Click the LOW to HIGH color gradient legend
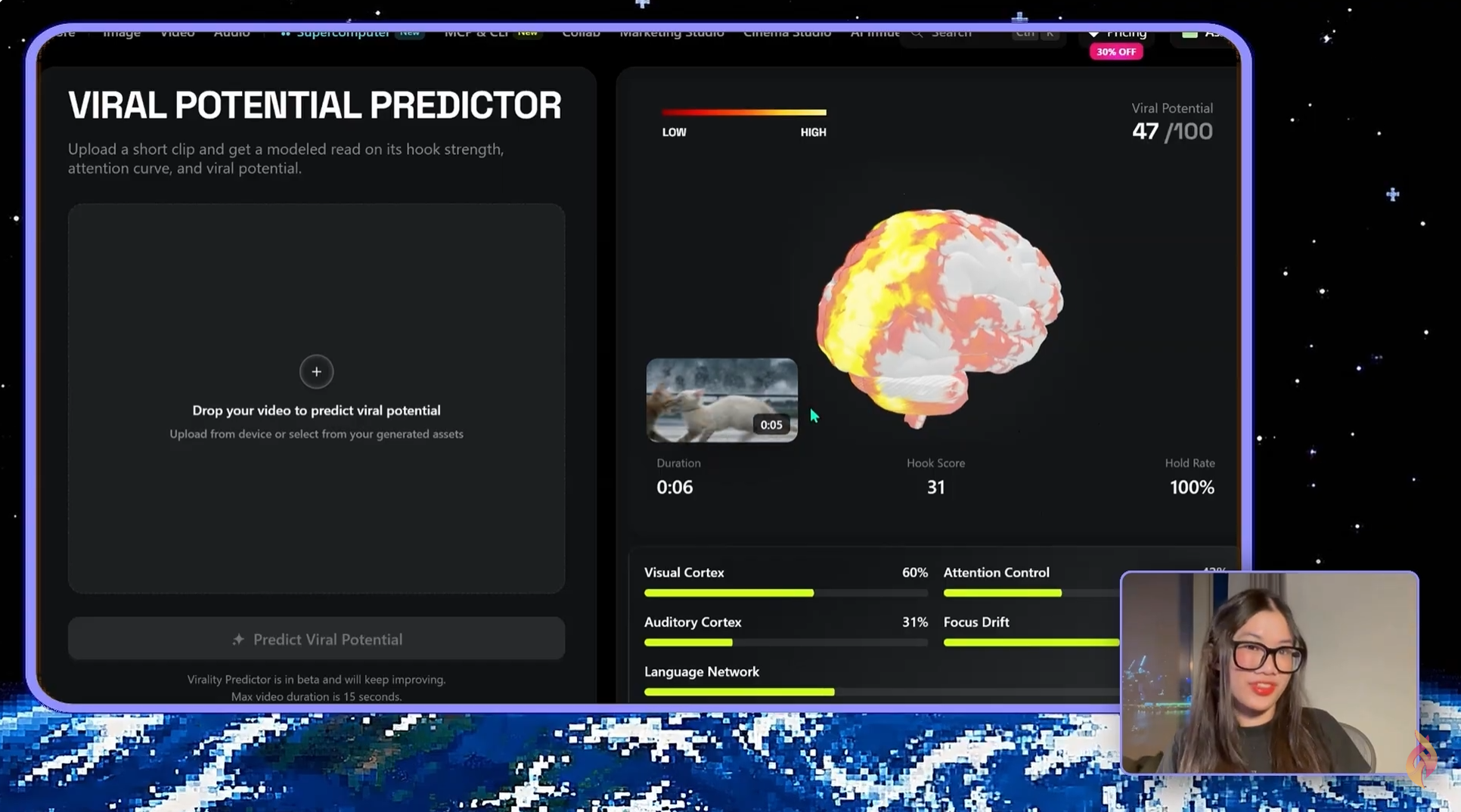1461x812 pixels. coord(744,113)
